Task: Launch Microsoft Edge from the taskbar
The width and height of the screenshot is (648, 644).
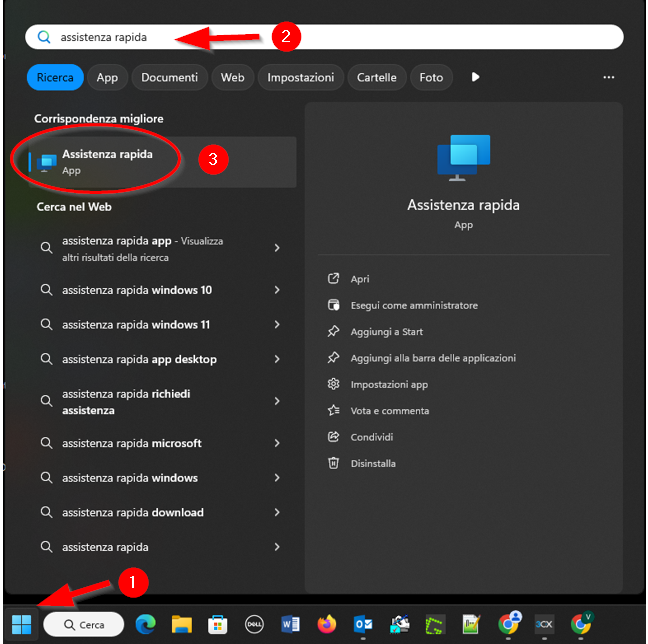Action: tap(145, 624)
